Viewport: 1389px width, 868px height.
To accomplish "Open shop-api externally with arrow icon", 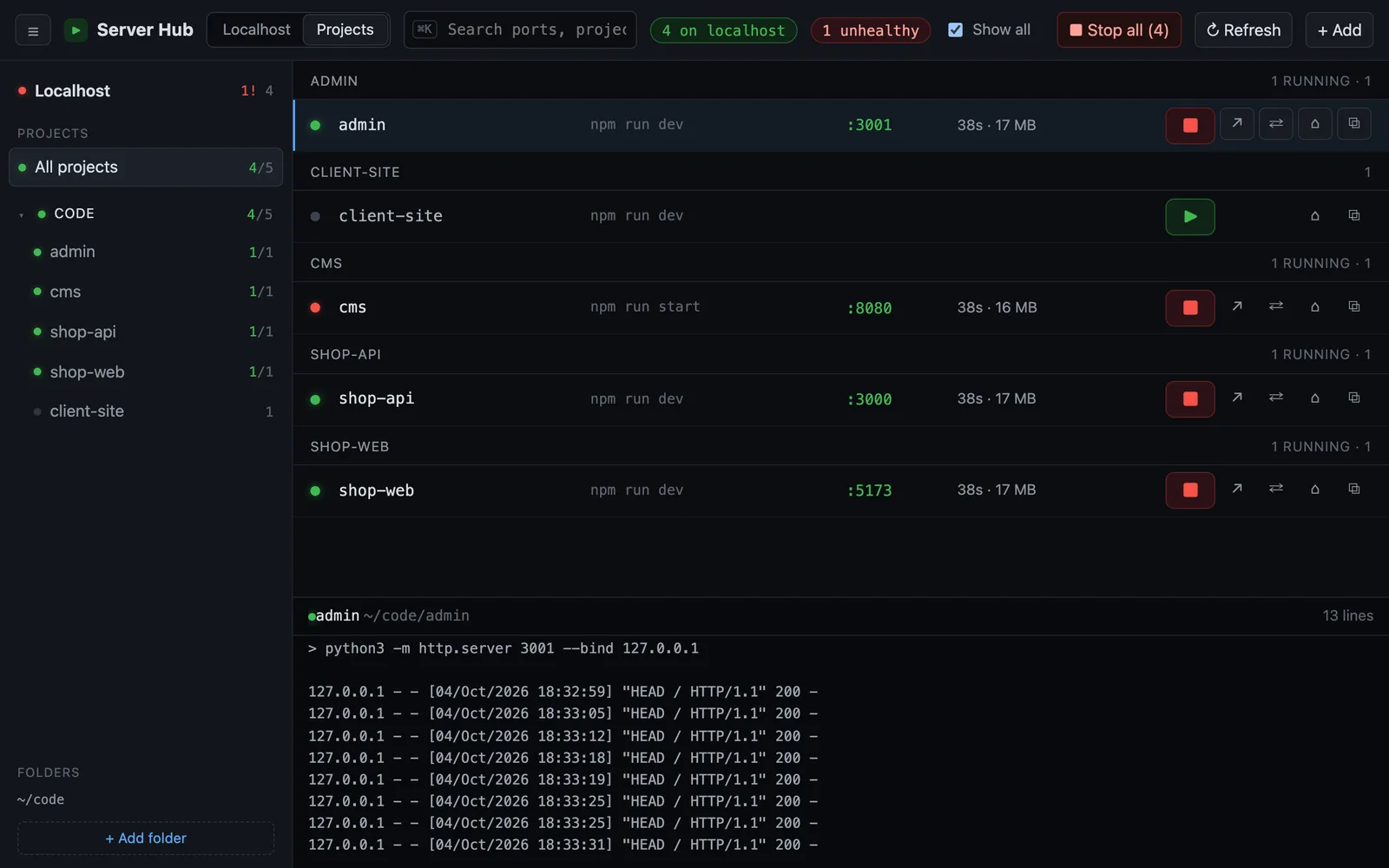I will pyautogui.click(x=1236, y=398).
